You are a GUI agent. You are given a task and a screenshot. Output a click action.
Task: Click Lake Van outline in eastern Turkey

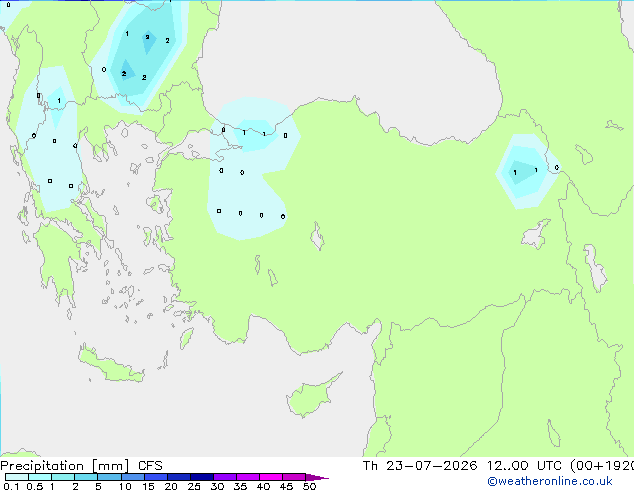coord(535,235)
